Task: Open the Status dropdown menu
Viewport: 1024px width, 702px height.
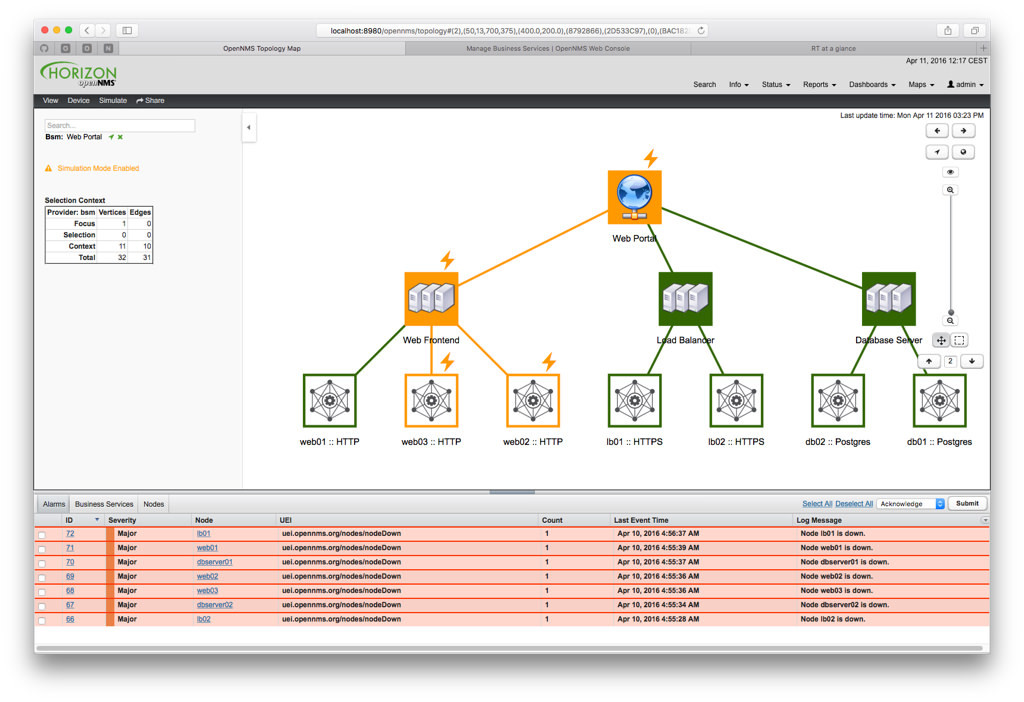Action: [x=776, y=85]
